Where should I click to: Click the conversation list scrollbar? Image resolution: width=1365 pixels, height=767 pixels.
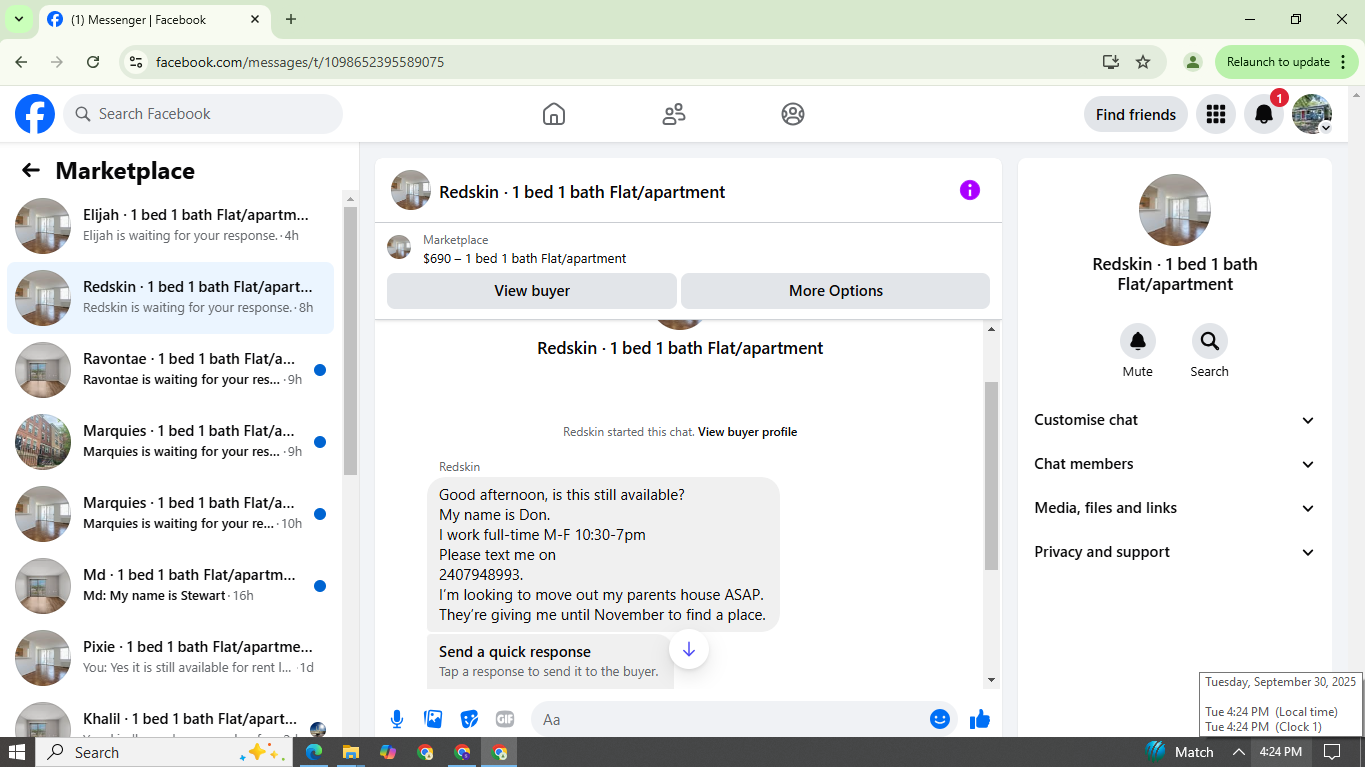pyautogui.click(x=350, y=340)
